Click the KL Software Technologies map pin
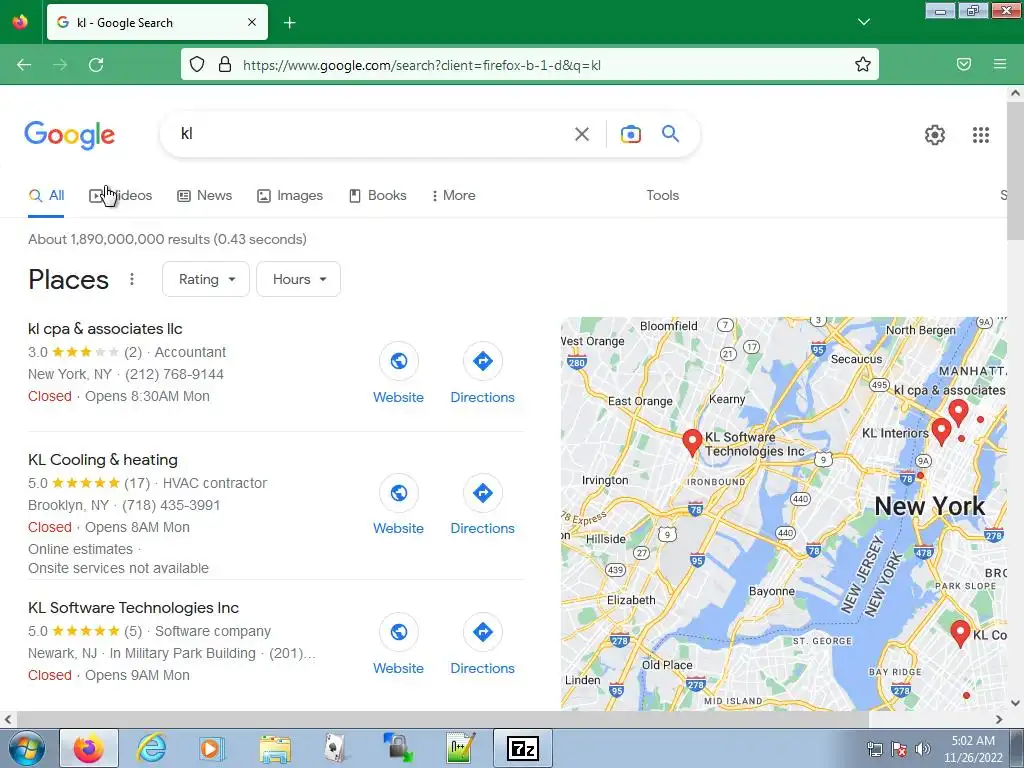This screenshot has height=768, width=1024. [x=692, y=442]
